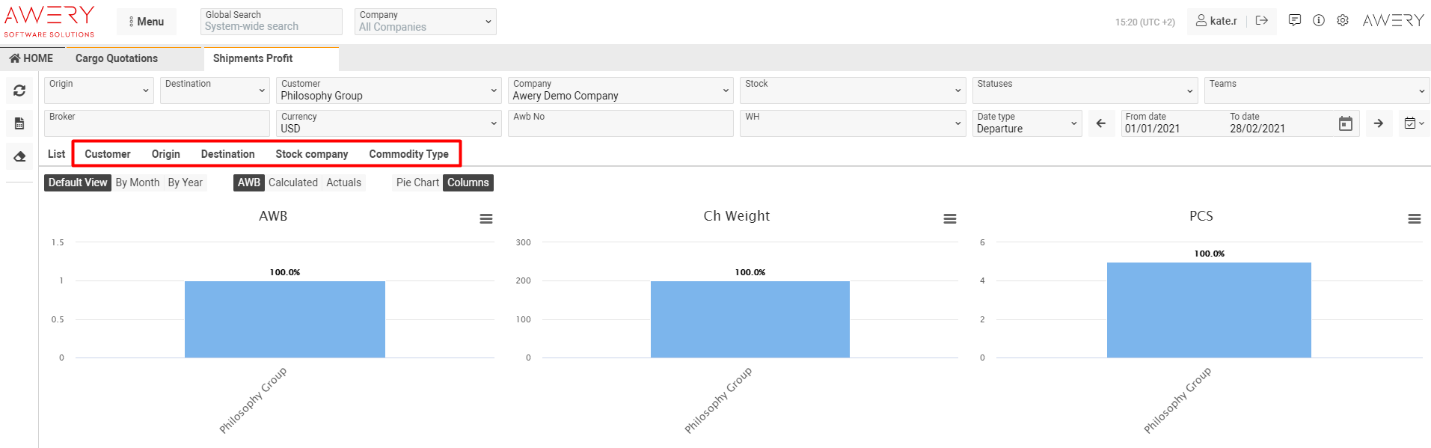Image resolution: width=1431 pixels, height=448 pixels.
Task: Go to previous date range arrow
Action: click(x=1101, y=124)
